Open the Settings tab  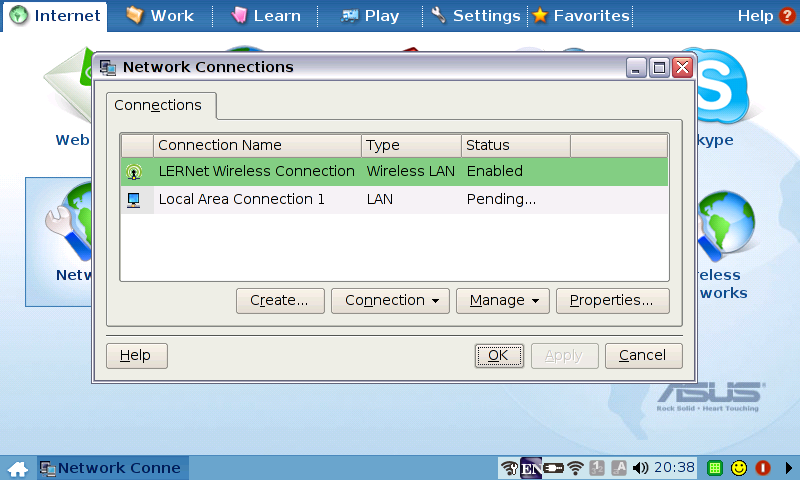476,16
